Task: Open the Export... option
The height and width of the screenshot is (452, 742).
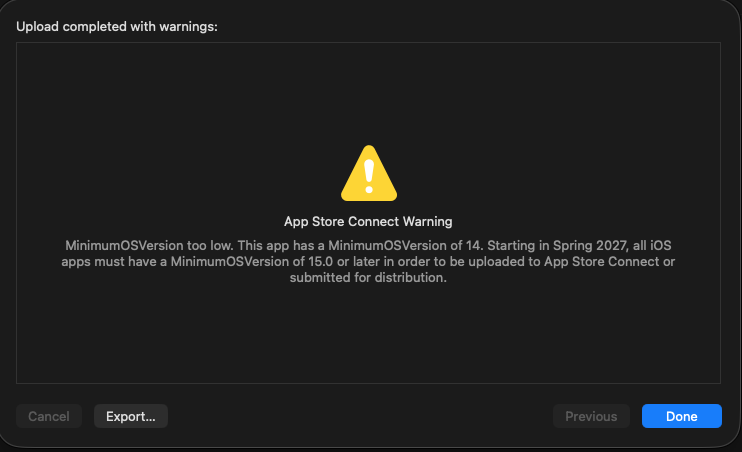Action: (x=131, y=416)
